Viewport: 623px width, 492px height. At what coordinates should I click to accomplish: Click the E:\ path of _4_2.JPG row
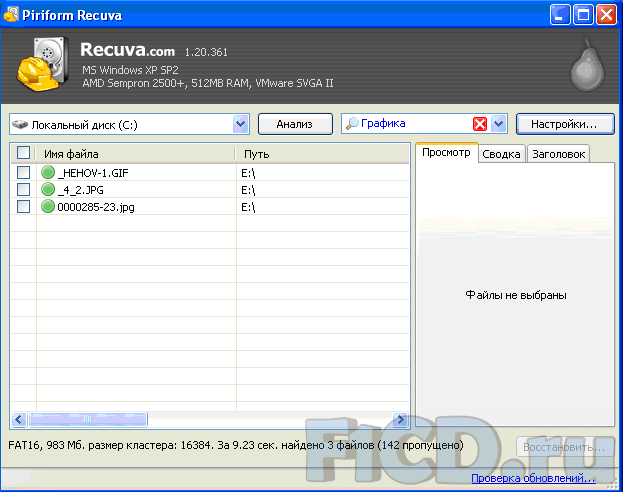click(x=248, y=190)
